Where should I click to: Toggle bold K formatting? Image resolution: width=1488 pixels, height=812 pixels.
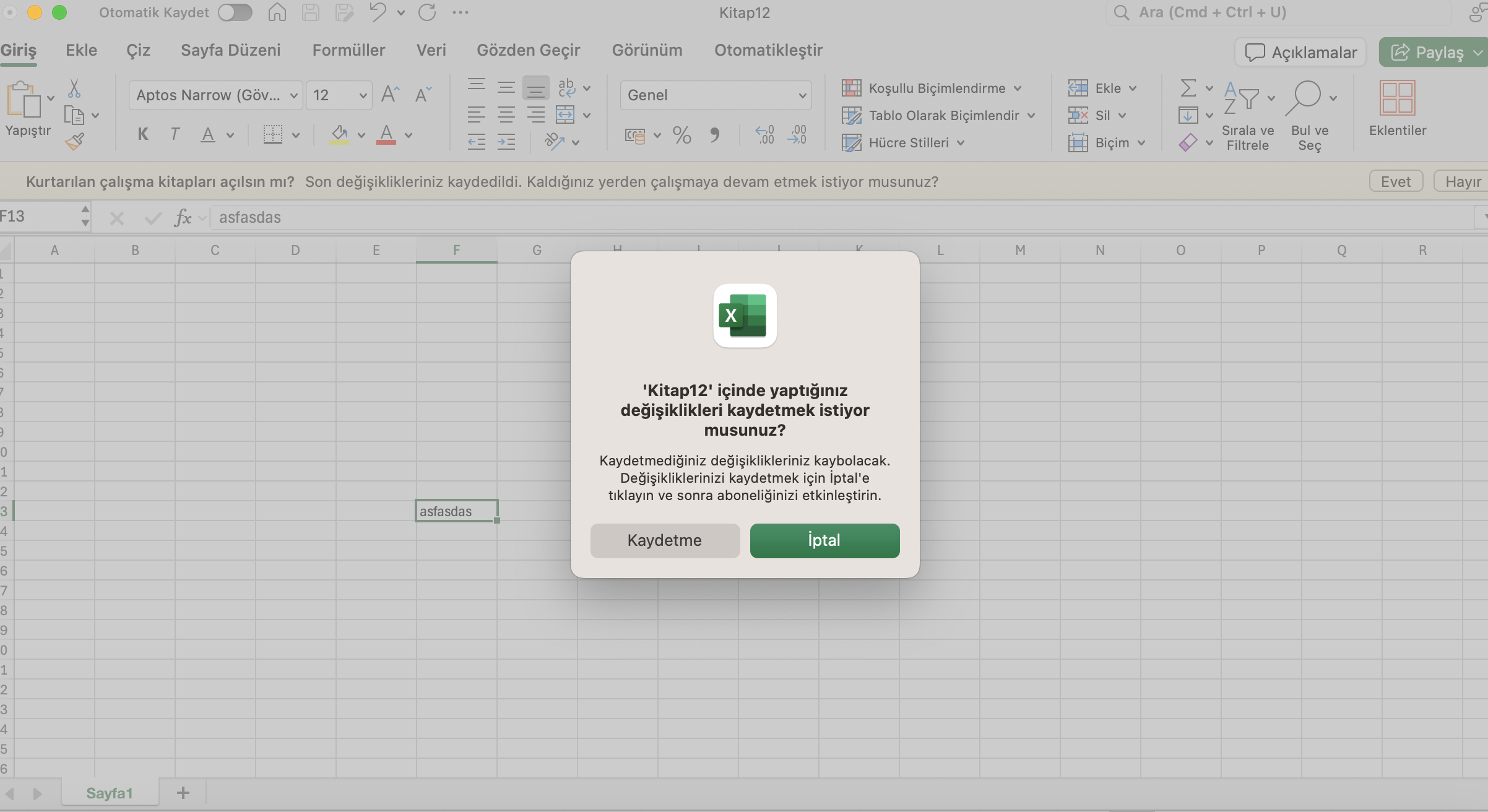(x=143, y=134)
